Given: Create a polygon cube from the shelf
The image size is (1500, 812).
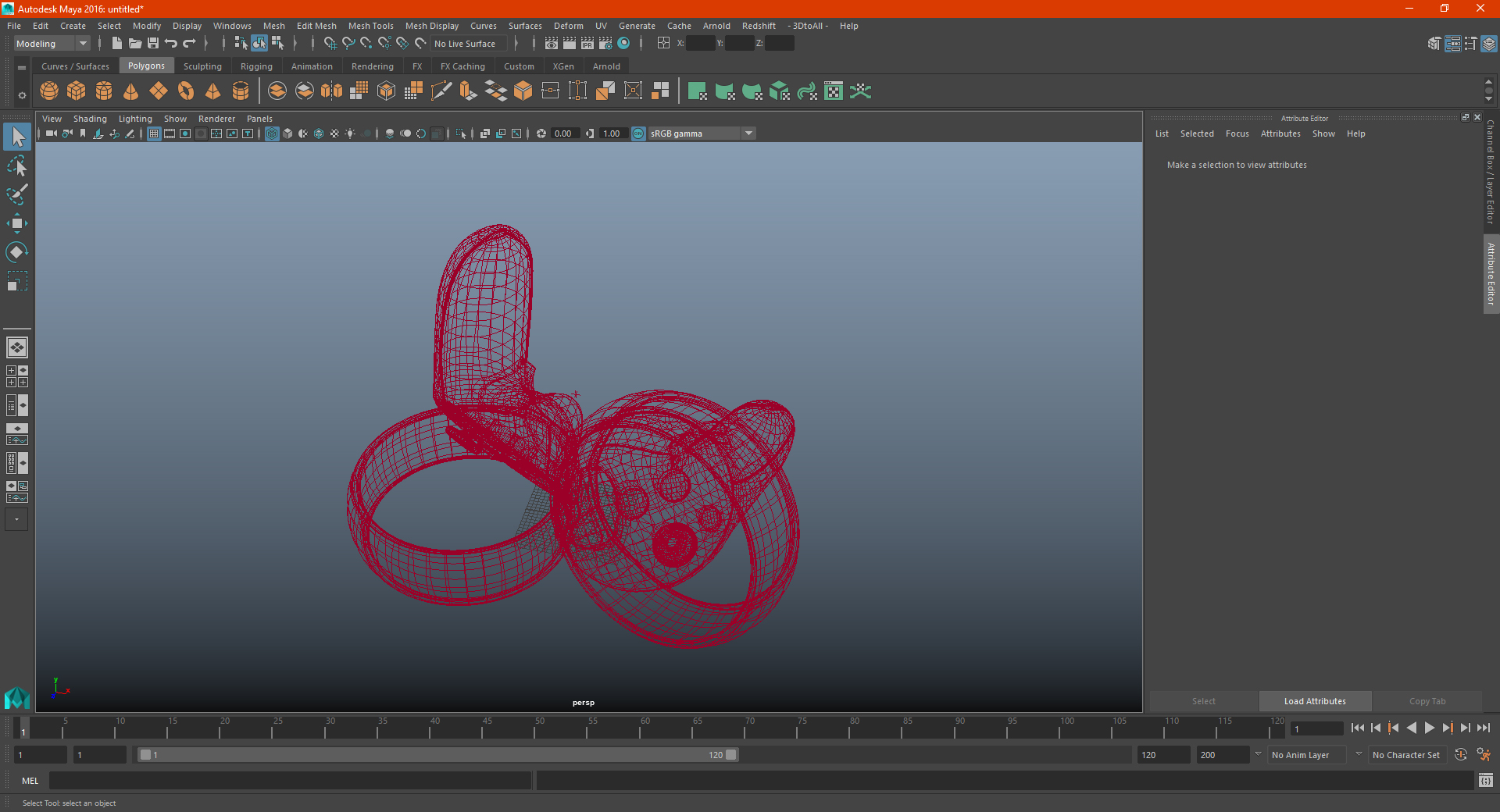Looking at the screenshot, I should tap(77, 91).
